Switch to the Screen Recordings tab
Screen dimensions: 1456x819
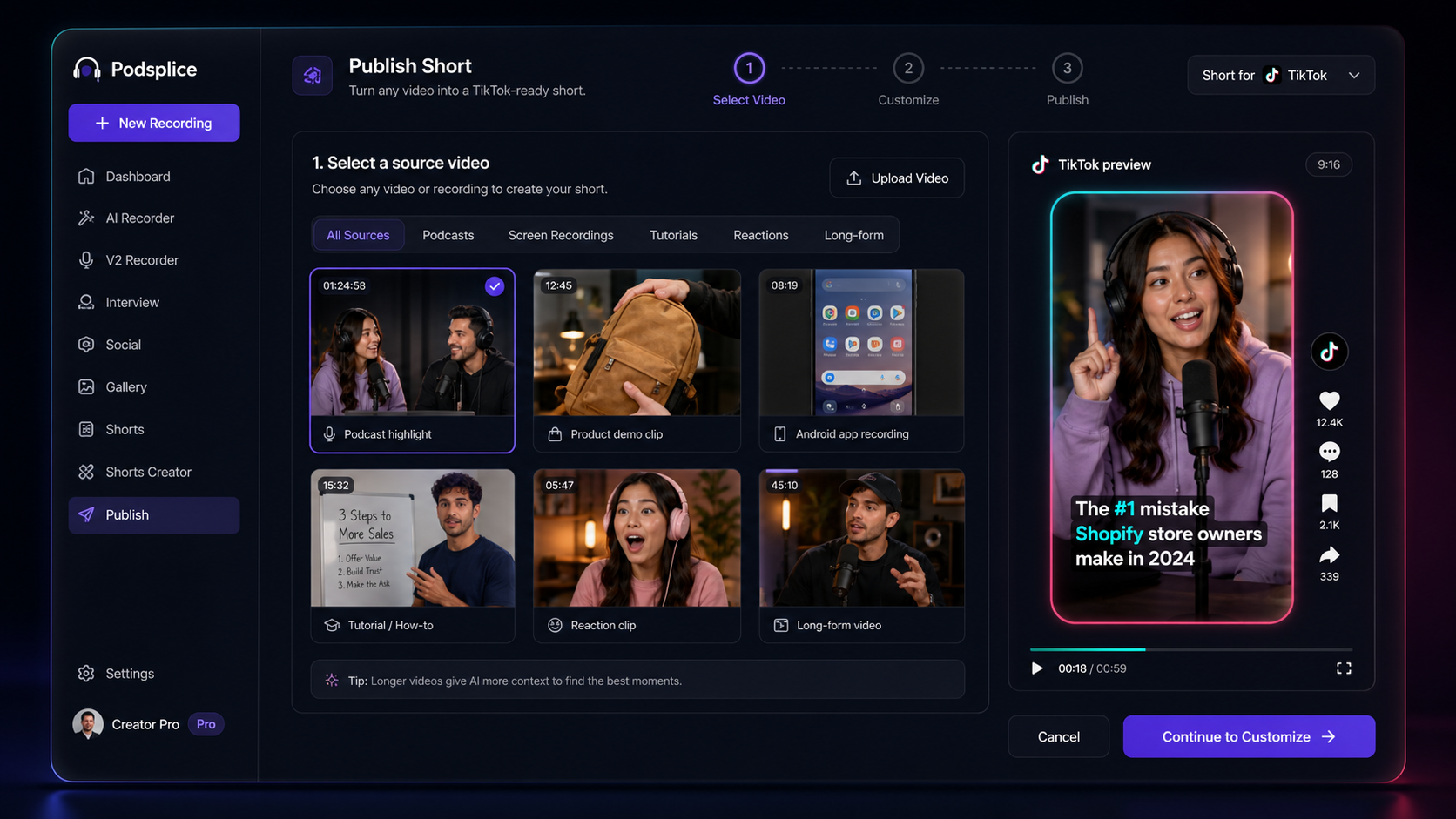coord(561,235)
